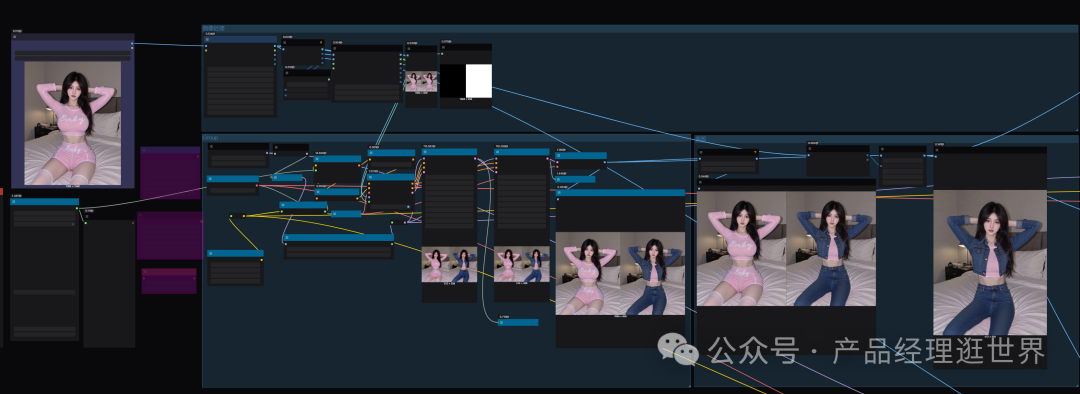Select the small twin-portrait preview in top group
The height and width of the screenshot is (394, 1080).
[422, 81]
